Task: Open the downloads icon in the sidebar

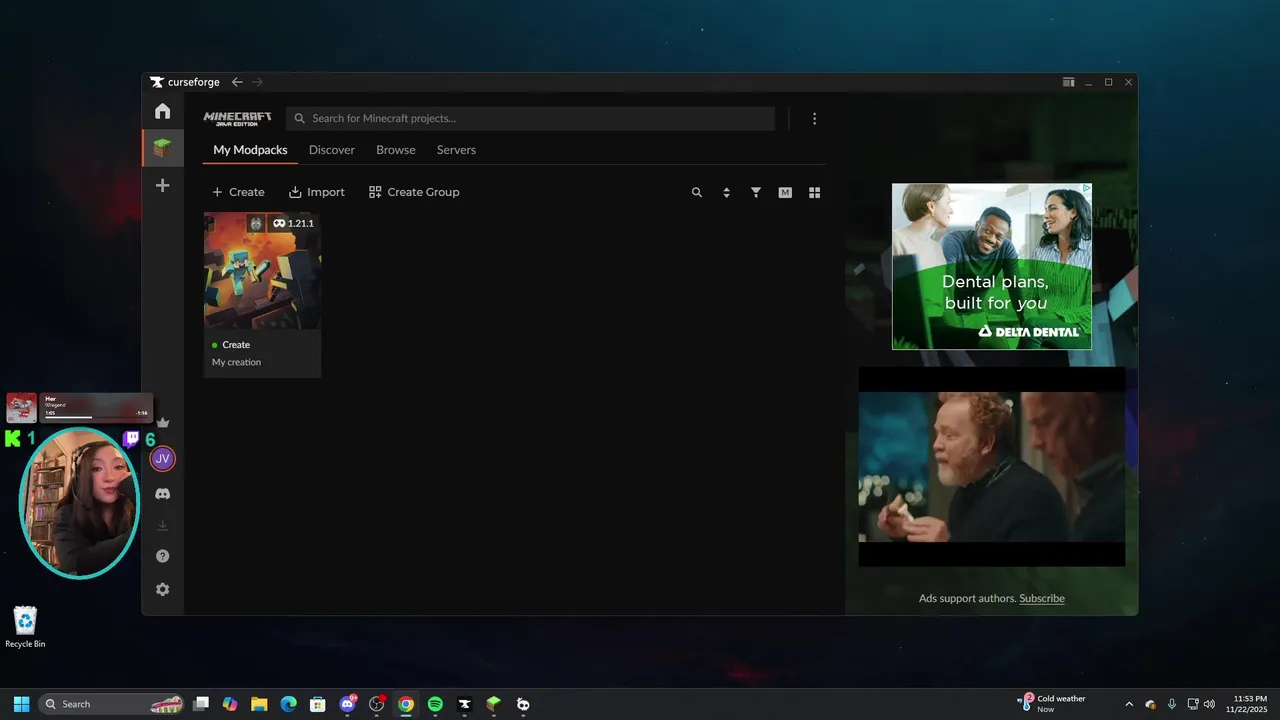Action: pos(162,526)
